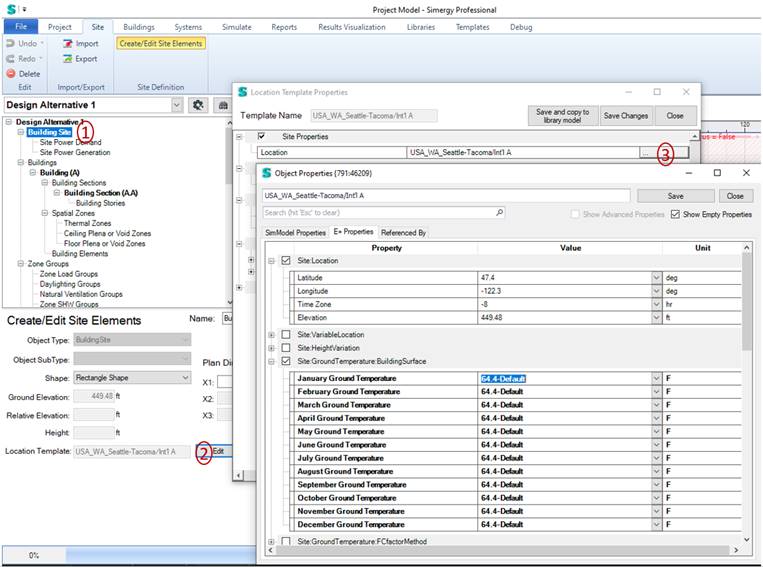Toggle Show Advanced Properties checkbox

point(575,214)
